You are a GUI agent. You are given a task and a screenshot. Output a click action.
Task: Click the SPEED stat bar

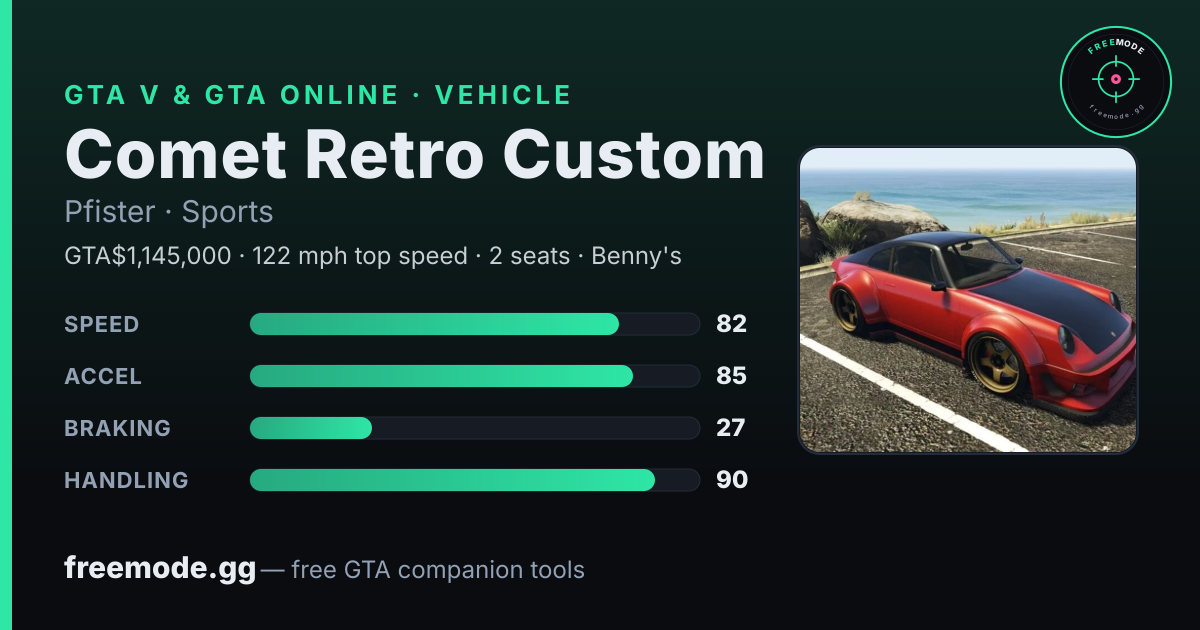[474, 324]
